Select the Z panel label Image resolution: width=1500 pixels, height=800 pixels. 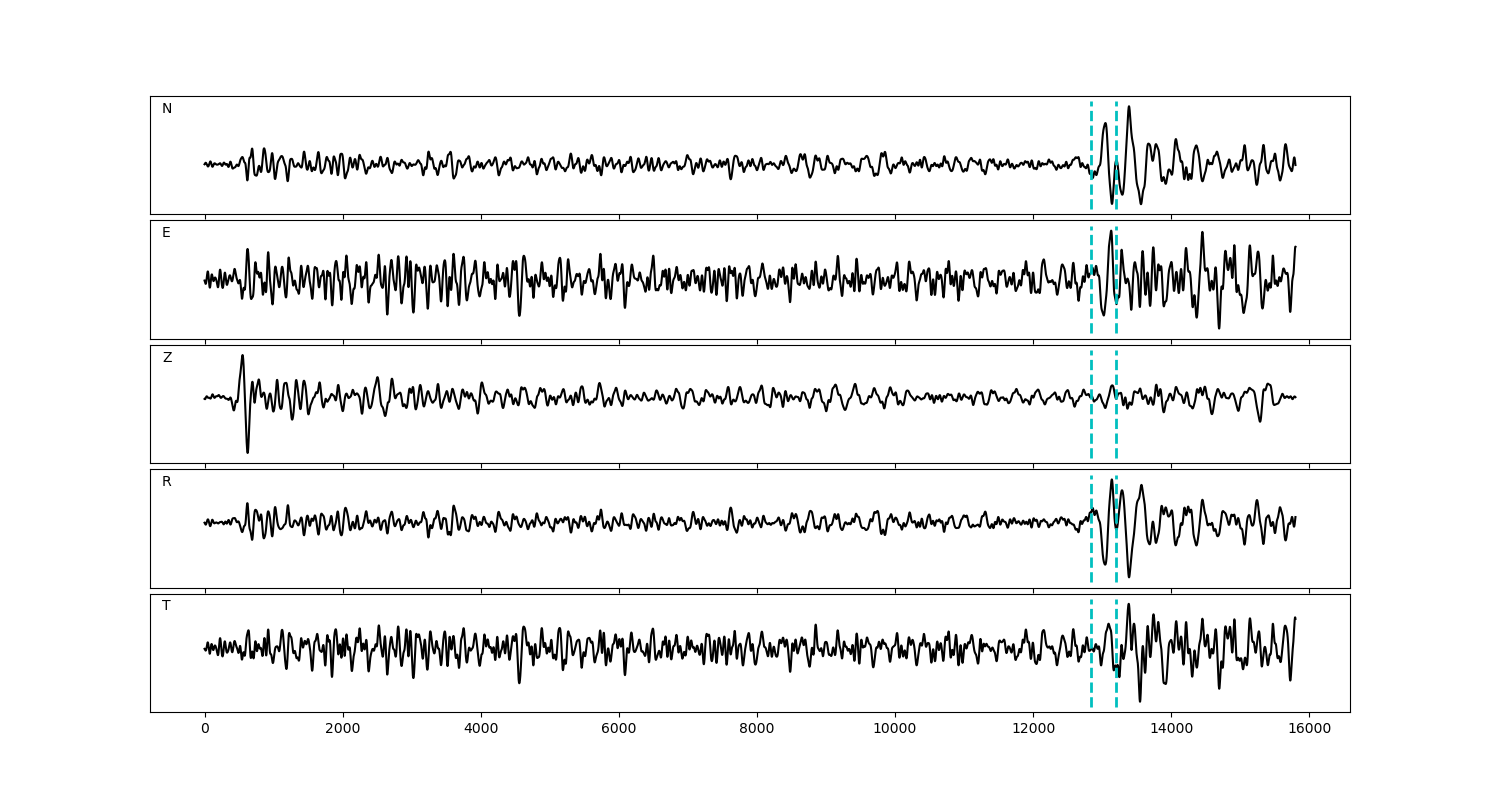click(167, 358)
